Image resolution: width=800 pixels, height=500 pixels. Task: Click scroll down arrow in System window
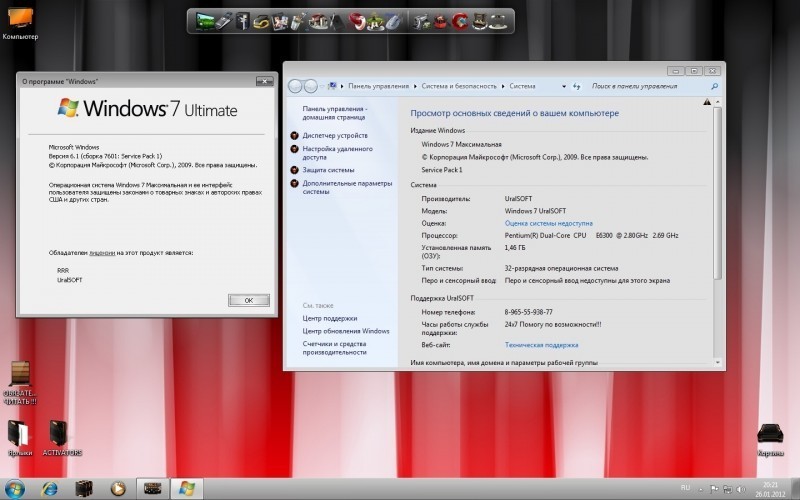pos(717,362)
